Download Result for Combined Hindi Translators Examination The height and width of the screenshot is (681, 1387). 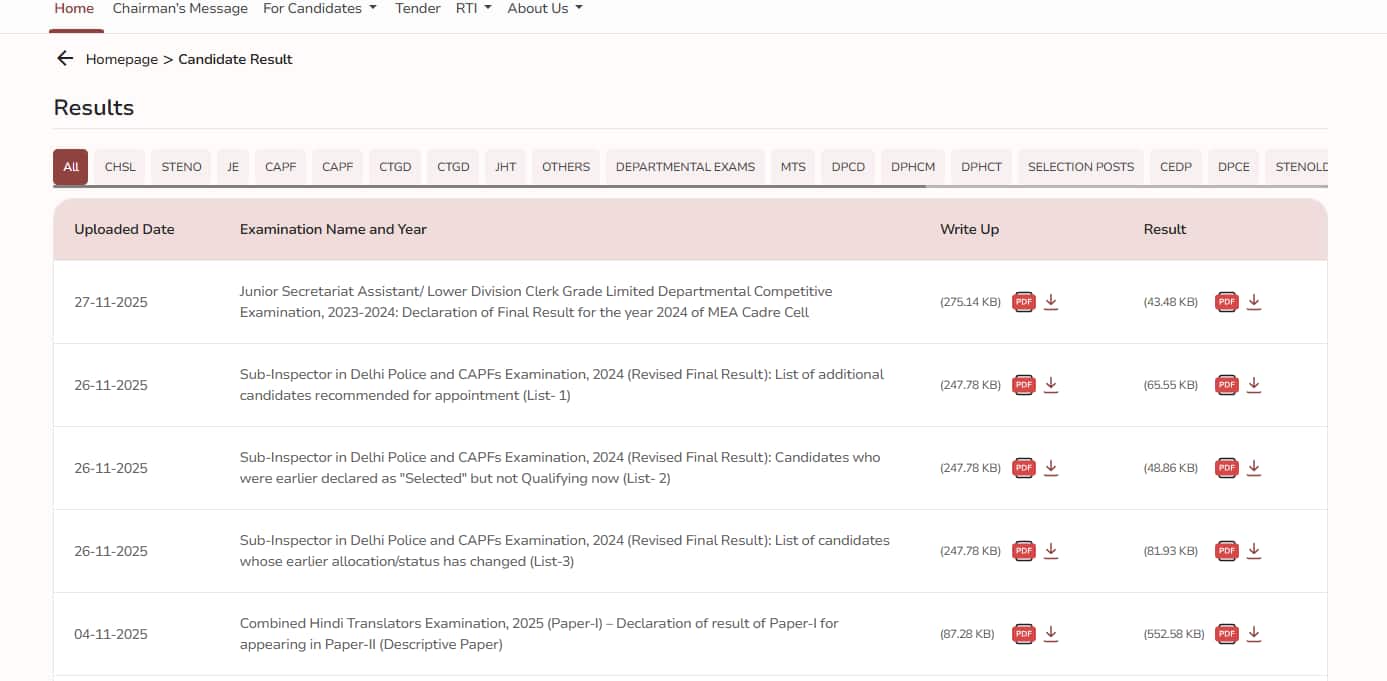click(x=1254, y=634)
